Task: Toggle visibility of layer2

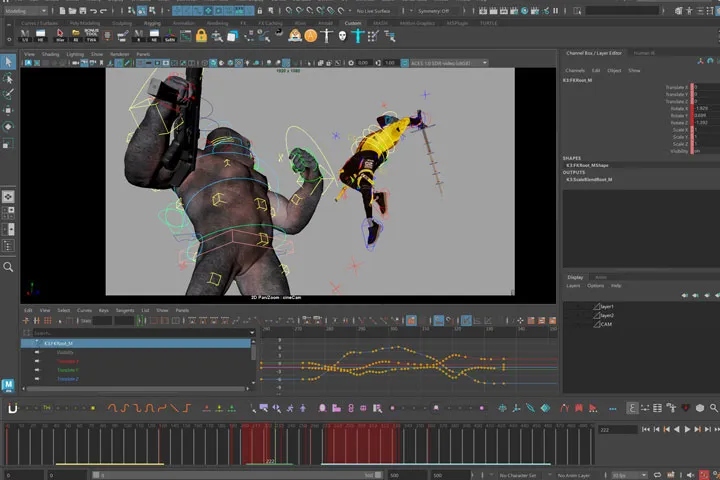Action: point(569,316)
